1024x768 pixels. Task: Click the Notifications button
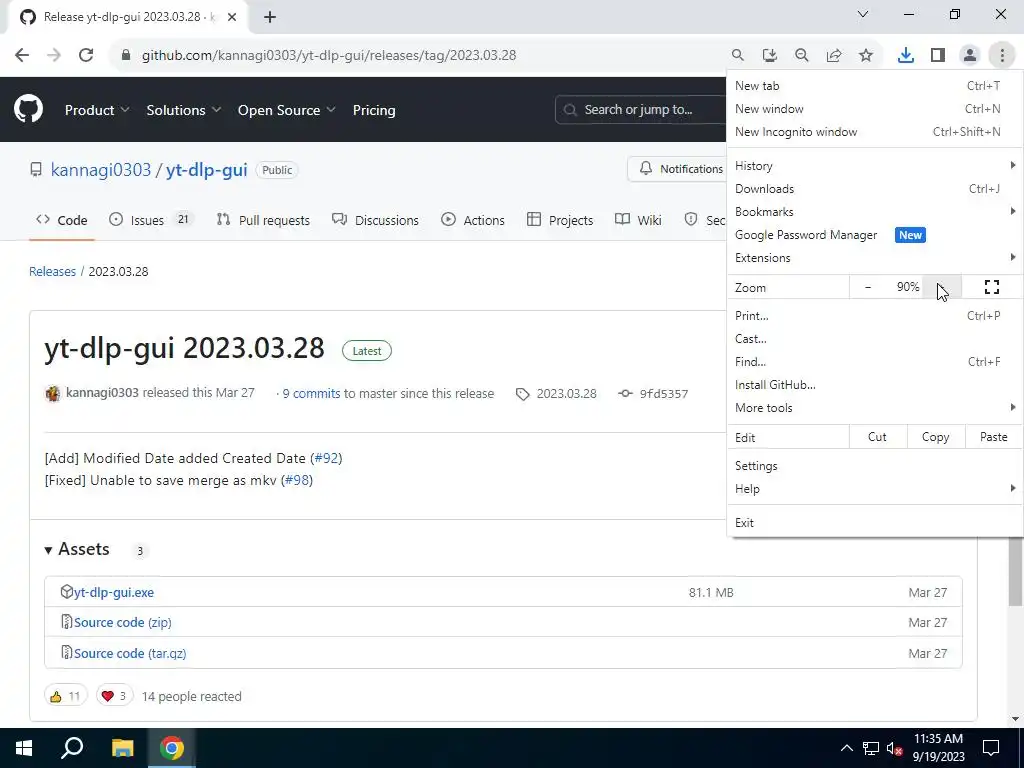point(677,169)
